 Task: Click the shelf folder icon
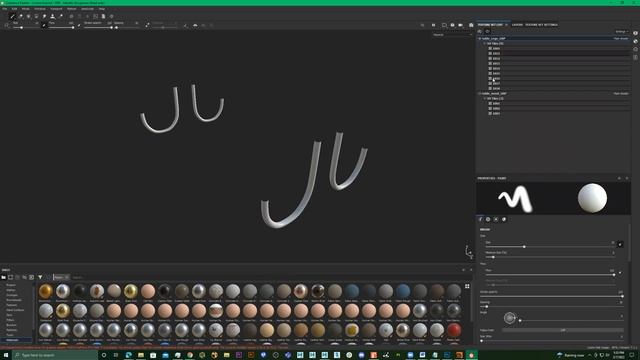[x=4, y=277]
